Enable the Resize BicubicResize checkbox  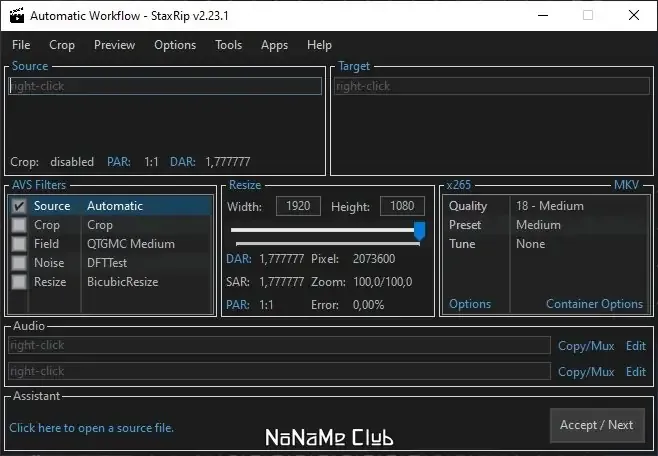(x=19, y=281)
